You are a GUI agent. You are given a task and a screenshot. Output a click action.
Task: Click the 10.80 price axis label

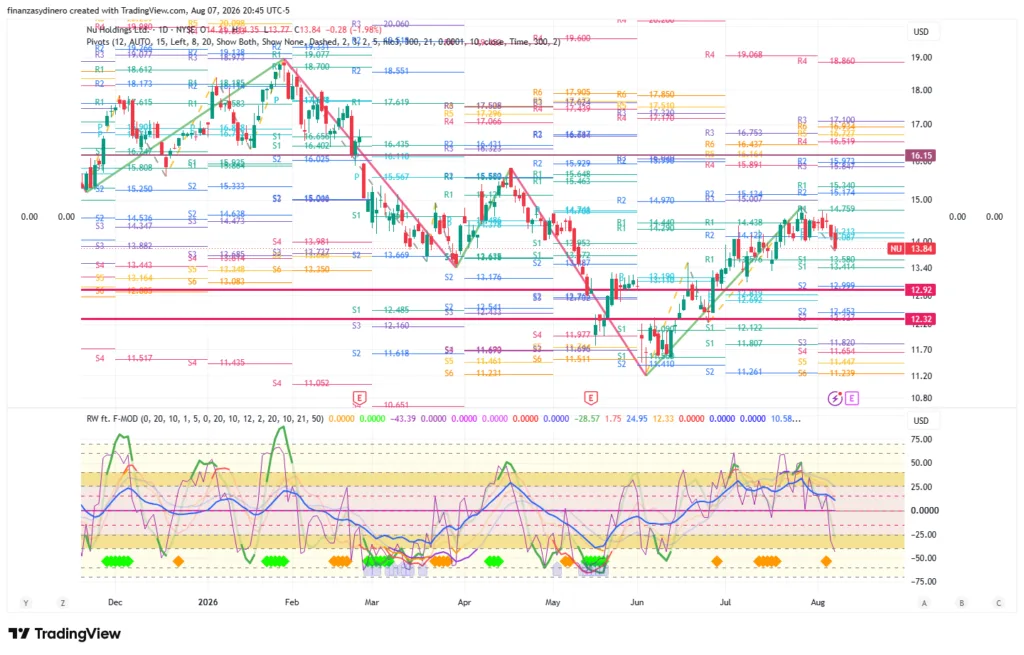pyautogui.click(x=921, y=398)
